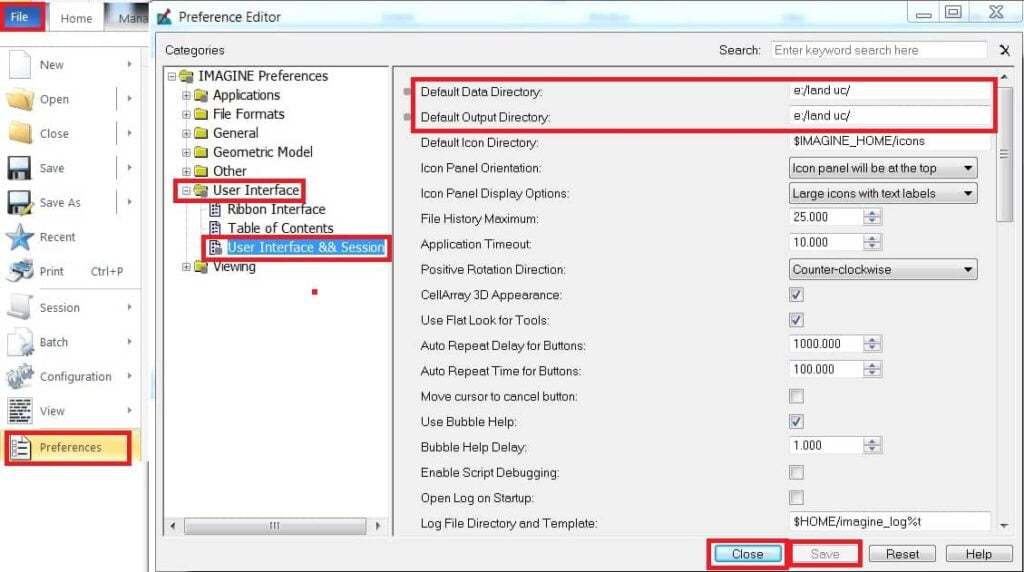Click the Save floppy disk icon
The image size is (1024, 572).
point(19,168)
